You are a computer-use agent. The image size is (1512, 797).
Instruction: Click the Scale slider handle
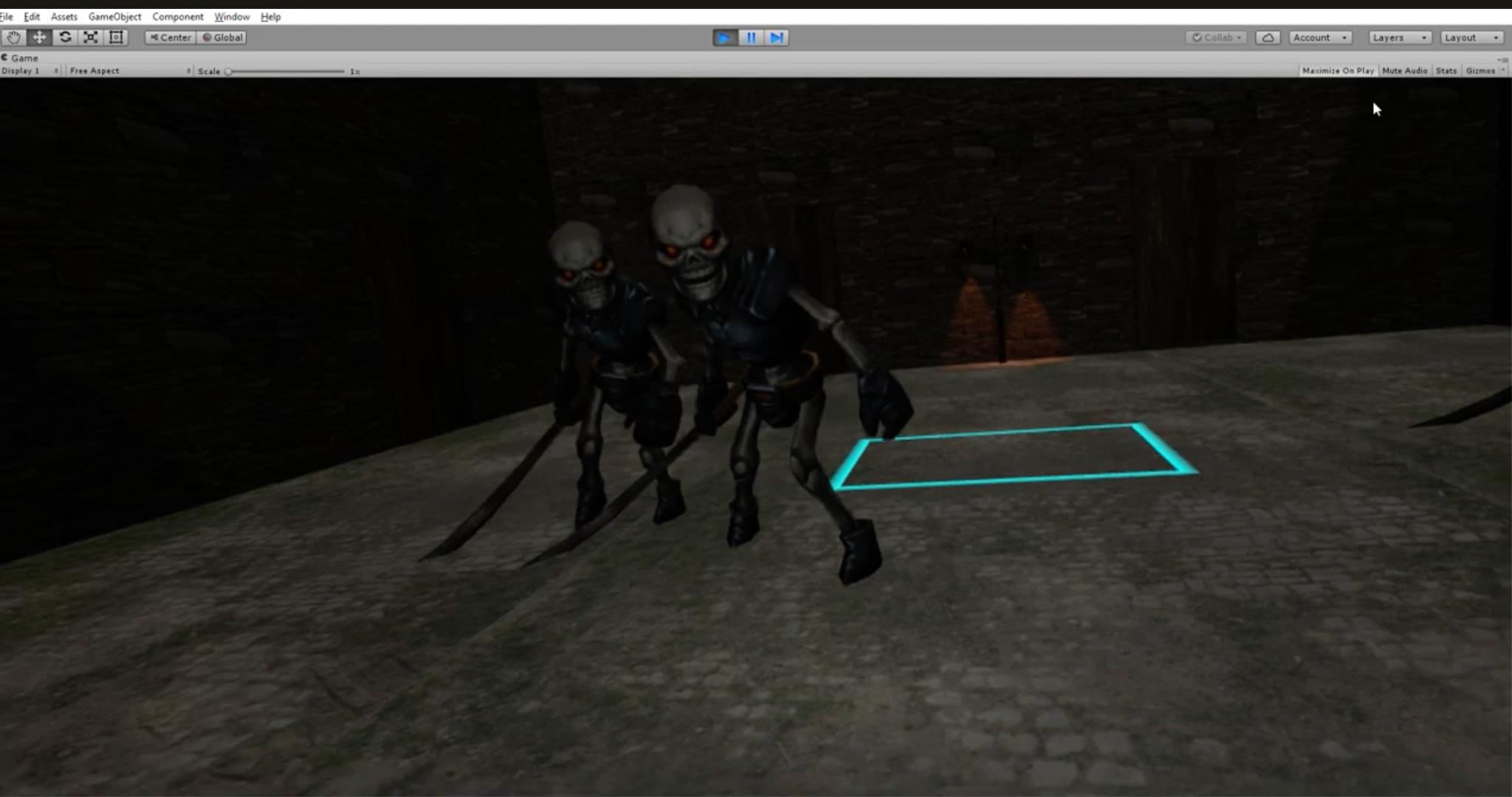pos(229,72)
